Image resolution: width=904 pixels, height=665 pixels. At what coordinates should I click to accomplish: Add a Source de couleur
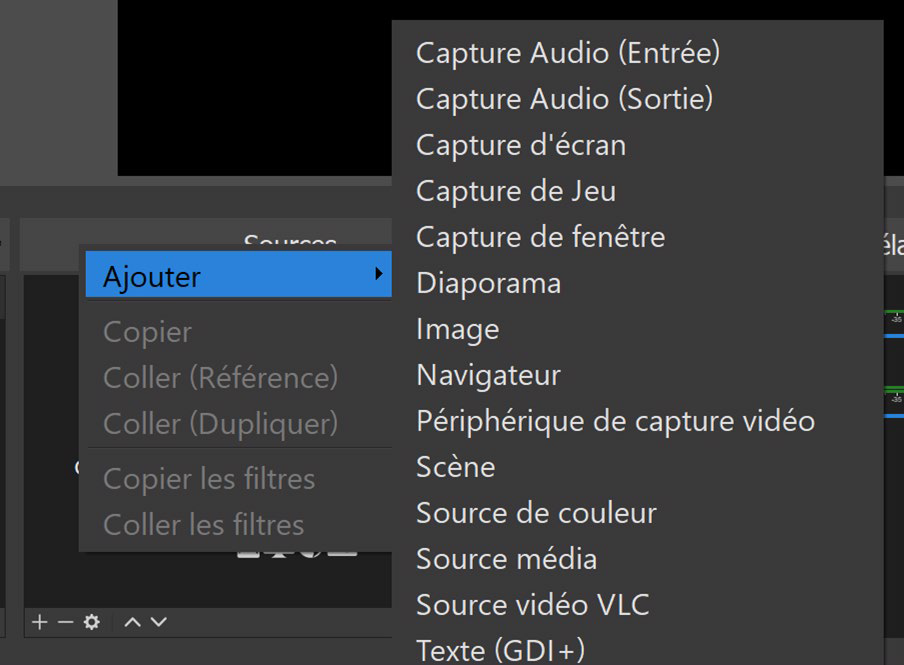pos(536,513)
